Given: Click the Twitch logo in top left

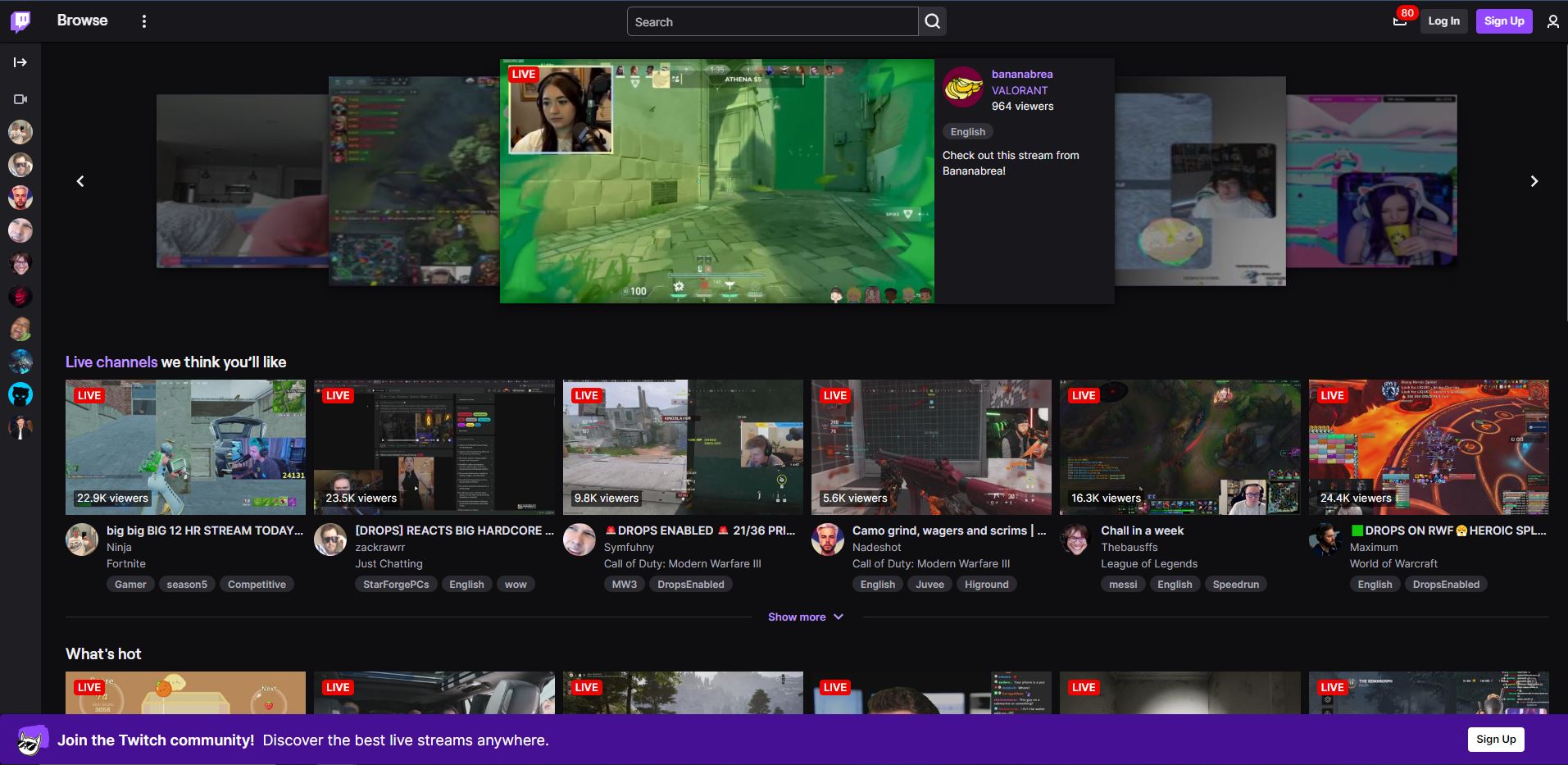Looking at the screenshot, I should (x=20, y=20).
